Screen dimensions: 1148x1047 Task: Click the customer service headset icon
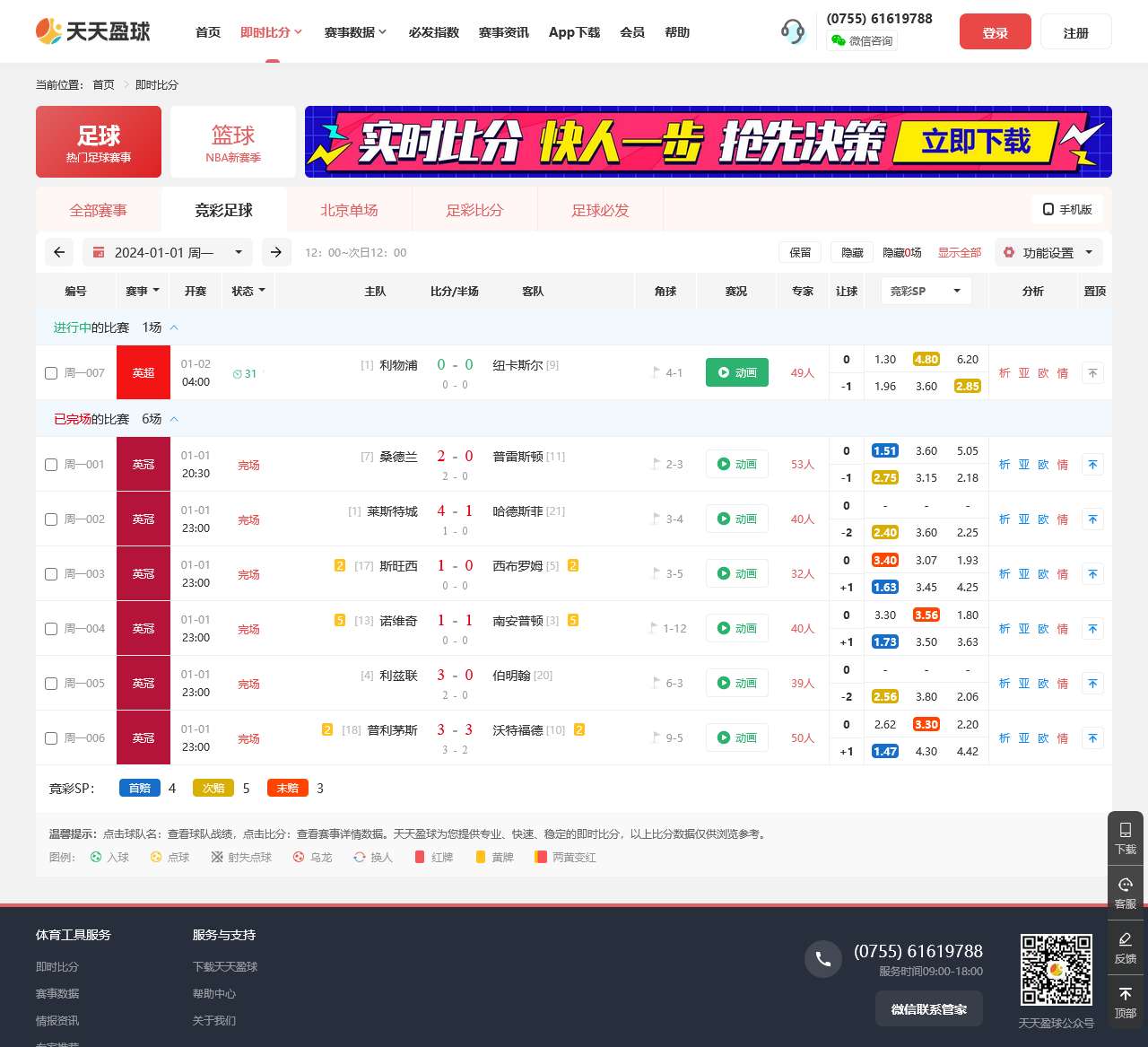click(793, 32)
